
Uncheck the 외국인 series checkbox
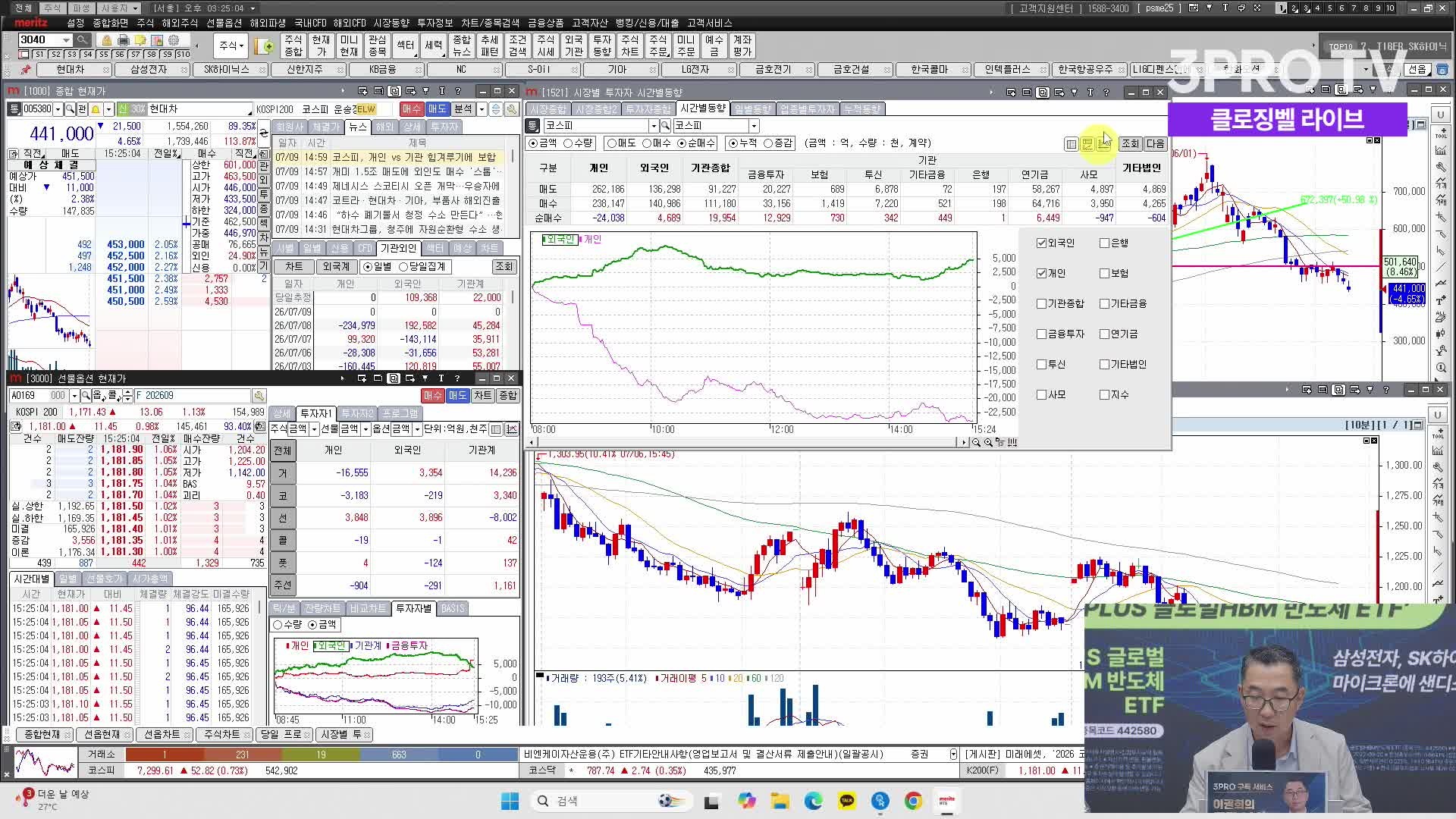(1041, 243)
